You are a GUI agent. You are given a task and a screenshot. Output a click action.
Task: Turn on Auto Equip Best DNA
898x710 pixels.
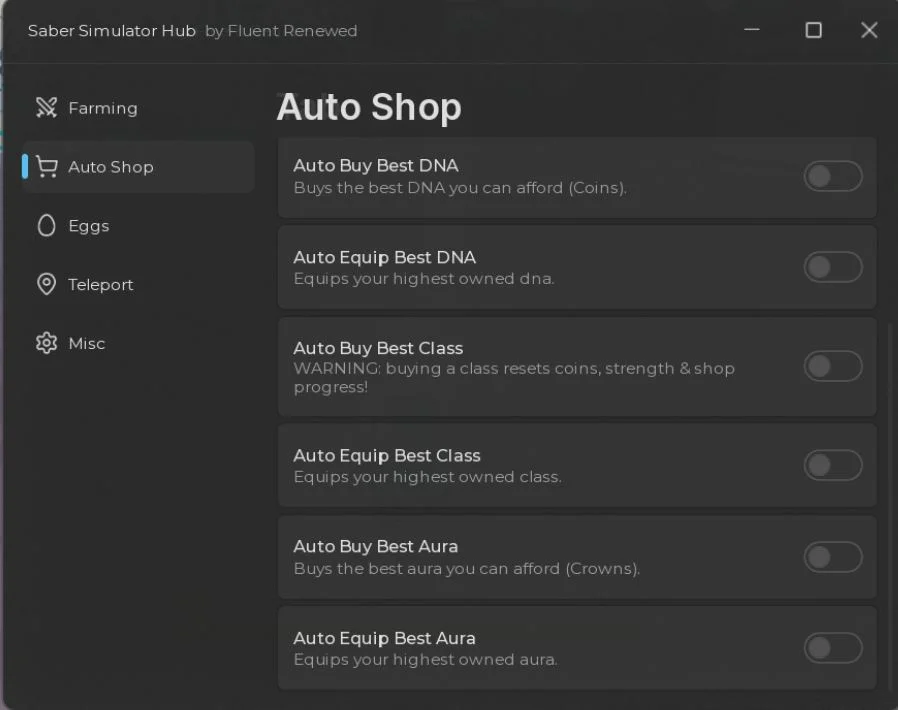pyautogui.click(x=833, y=267)
